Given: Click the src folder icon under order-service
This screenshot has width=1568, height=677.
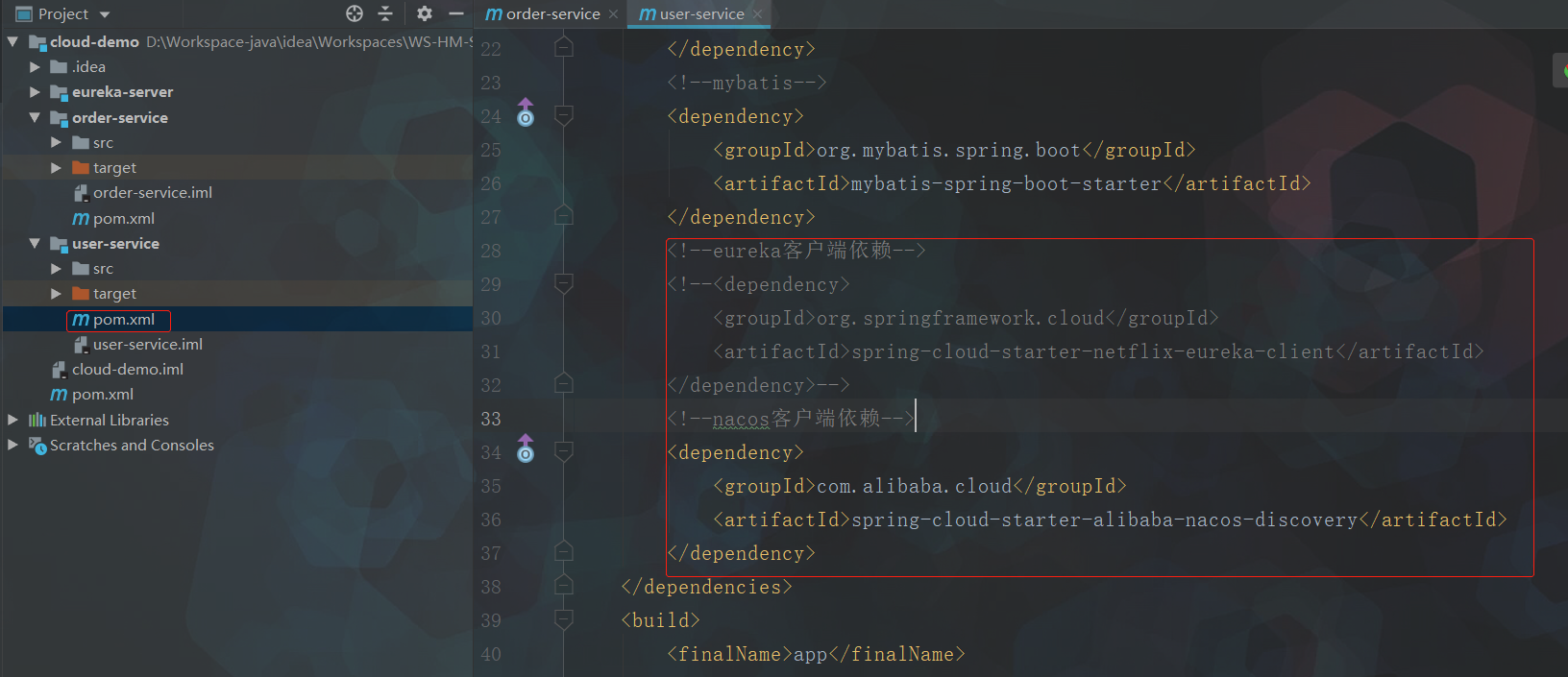Looking at the screenshot, I should click(x=81, y=143).
